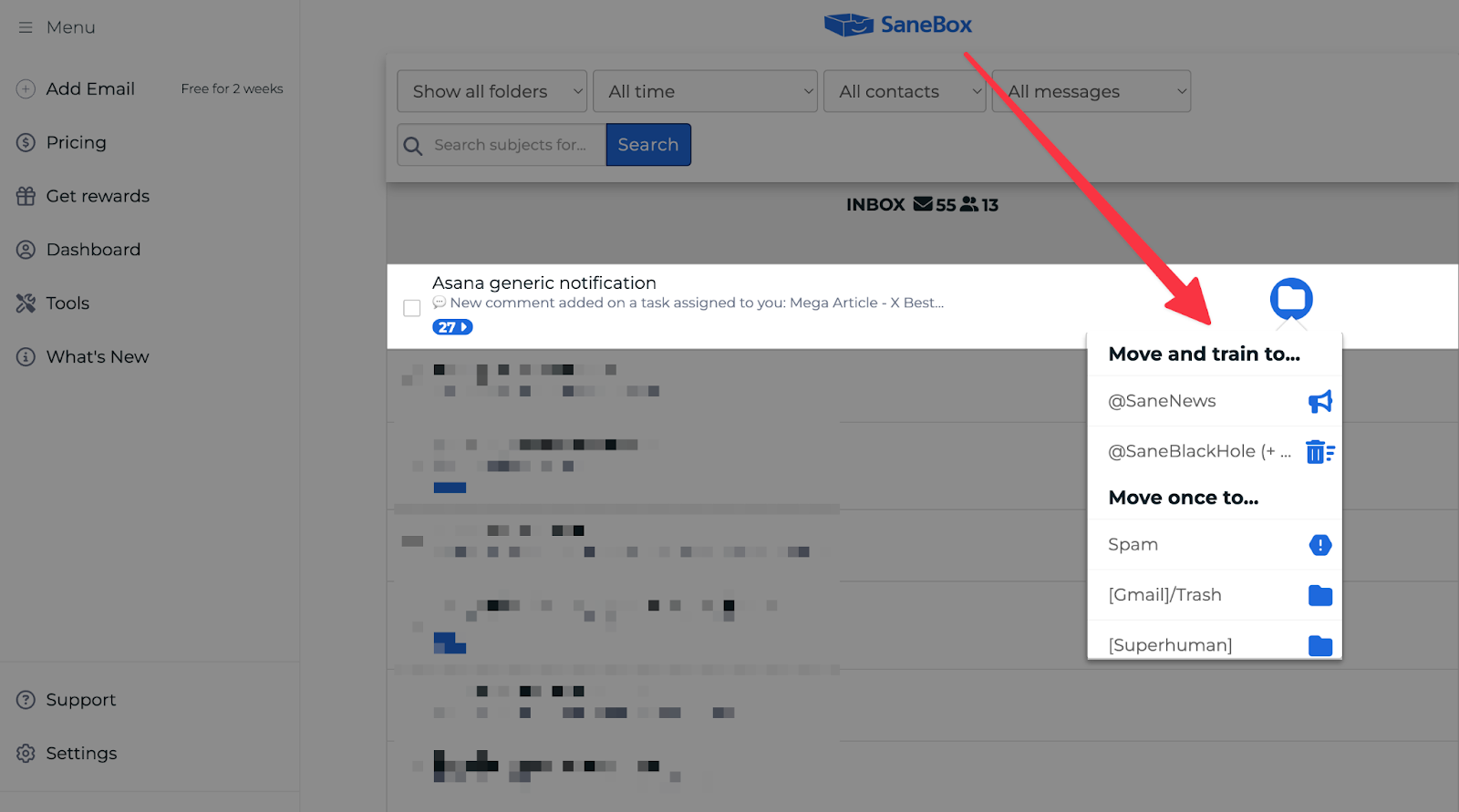Click Free for 2 weeks text

click(x=232, y=88)
